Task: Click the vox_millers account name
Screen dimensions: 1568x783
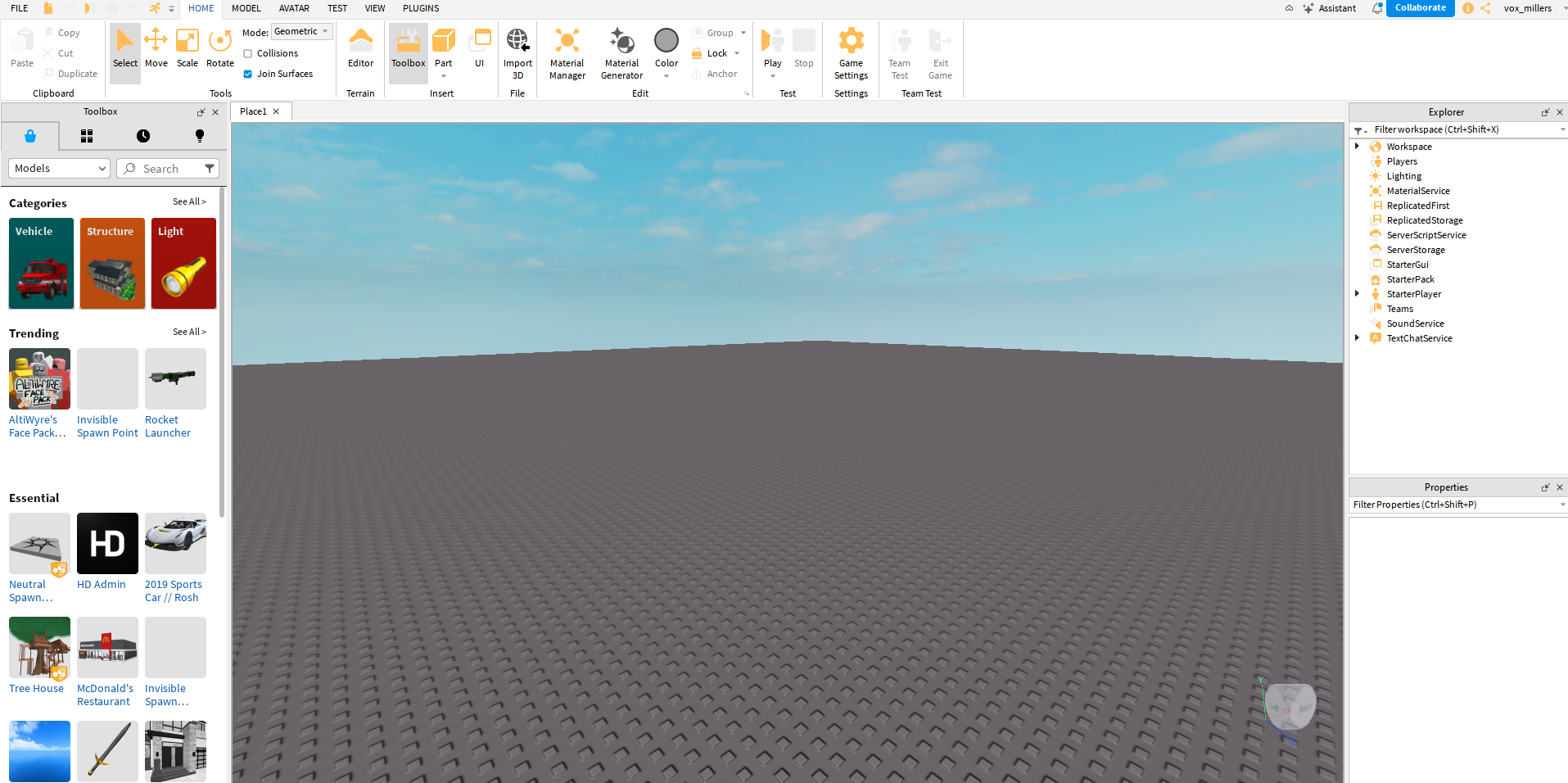Action: [1527, 8]
